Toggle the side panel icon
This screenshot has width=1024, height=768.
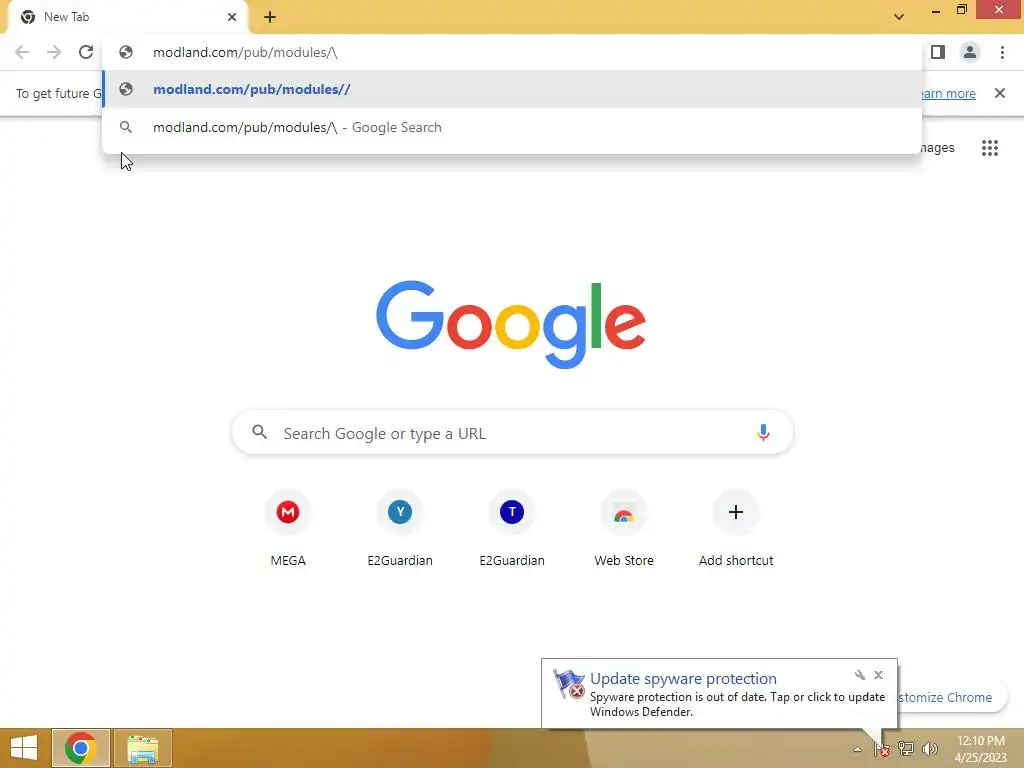click(x=938, y=52)
